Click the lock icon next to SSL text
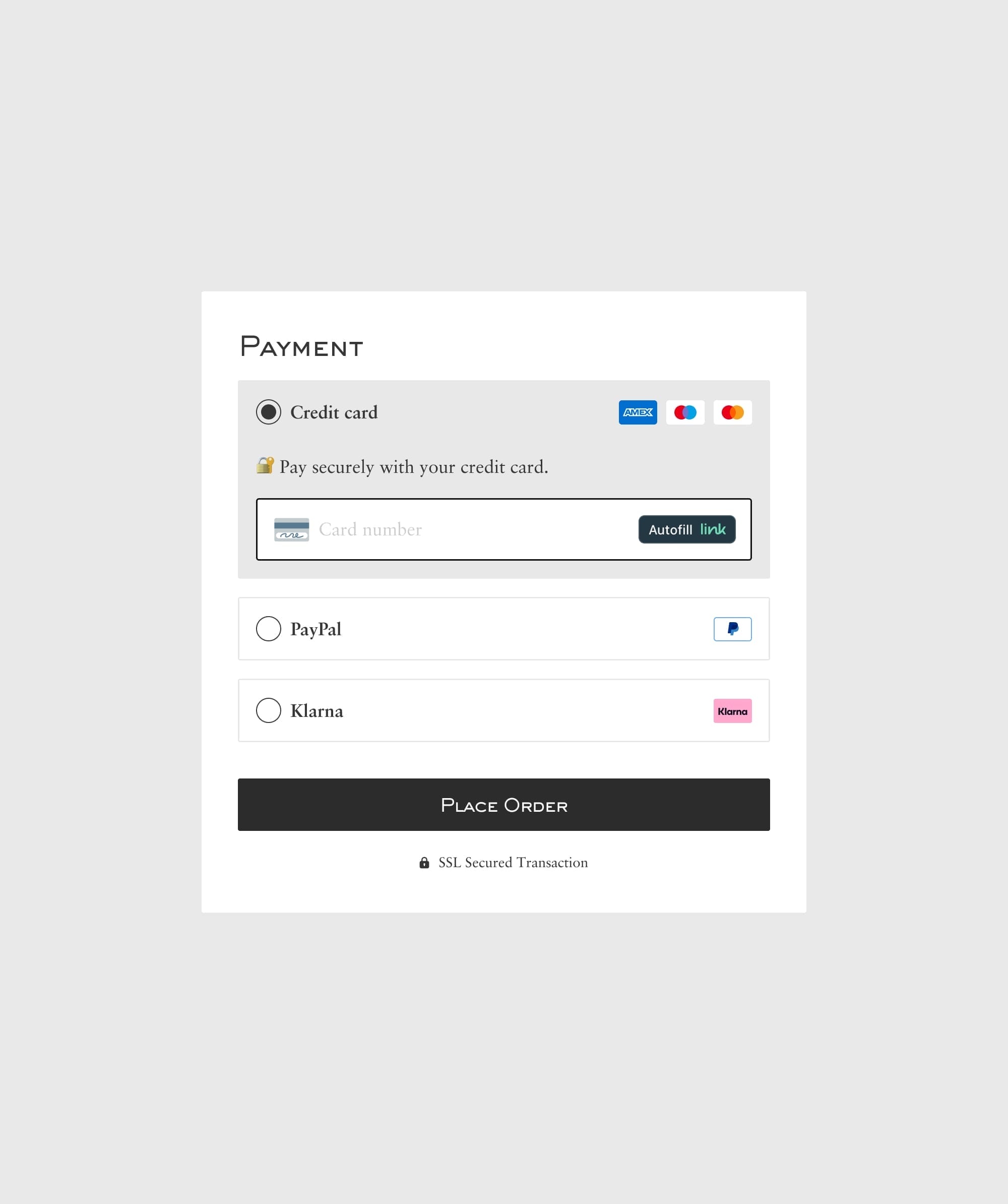 click(x=424, y=862)
